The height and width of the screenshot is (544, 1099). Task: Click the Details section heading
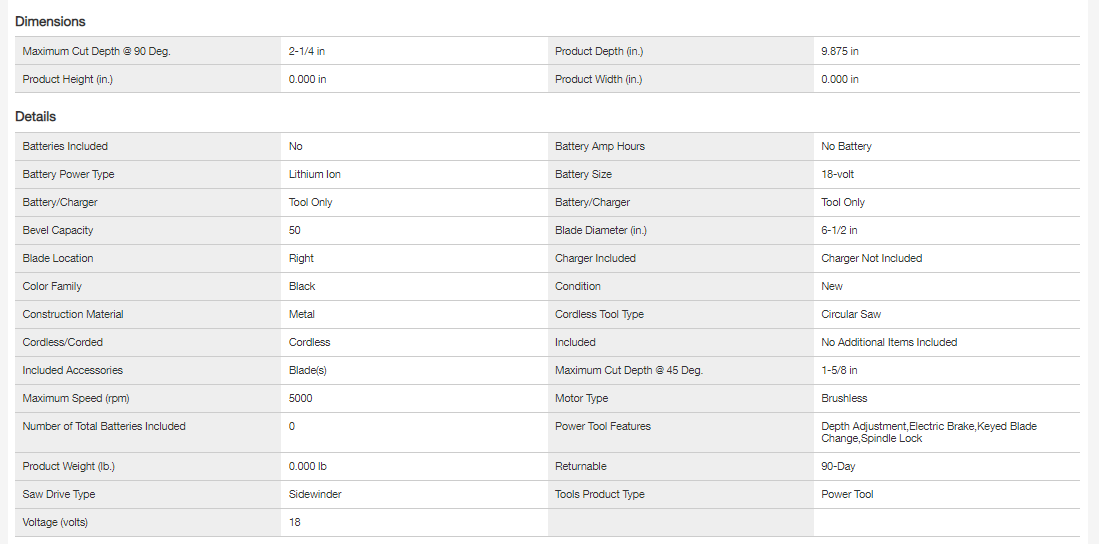click(35, 117)
